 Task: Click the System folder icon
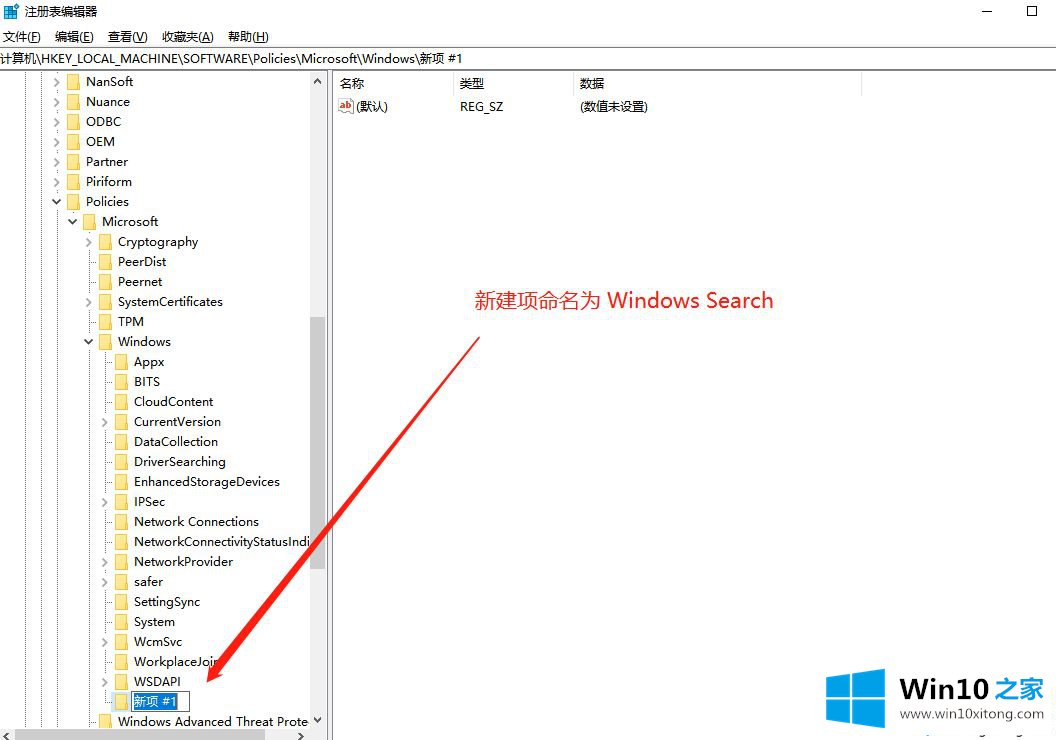click(x=121, y=622)
